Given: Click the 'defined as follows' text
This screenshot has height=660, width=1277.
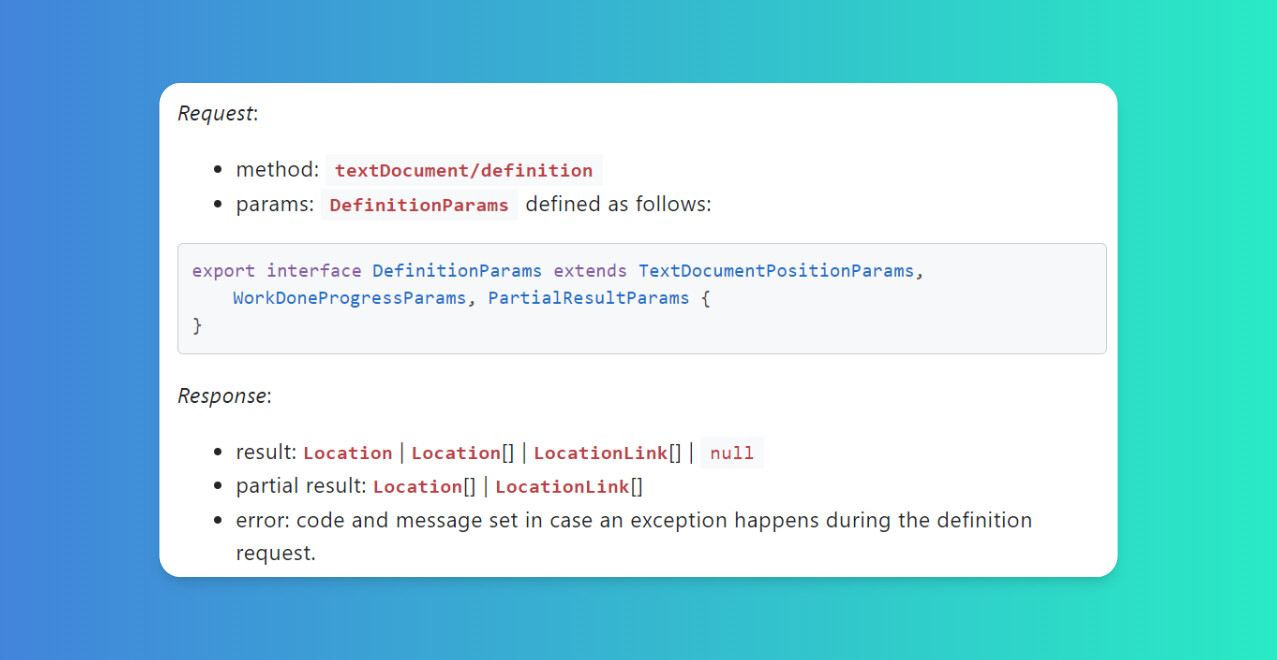Looking at the screenshot, I should click(618, 205).
